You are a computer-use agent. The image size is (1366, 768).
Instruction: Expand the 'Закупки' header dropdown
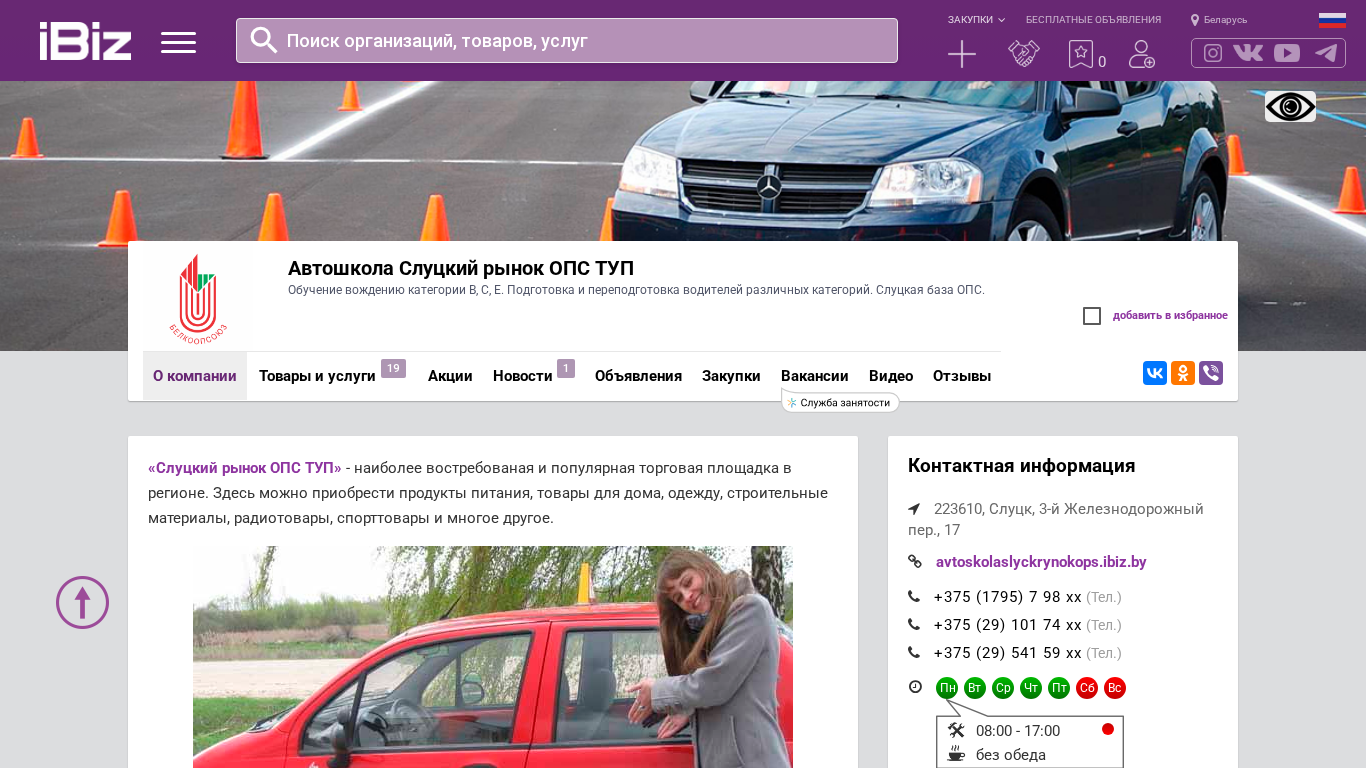pyautogui.click(x=976, y=20)
